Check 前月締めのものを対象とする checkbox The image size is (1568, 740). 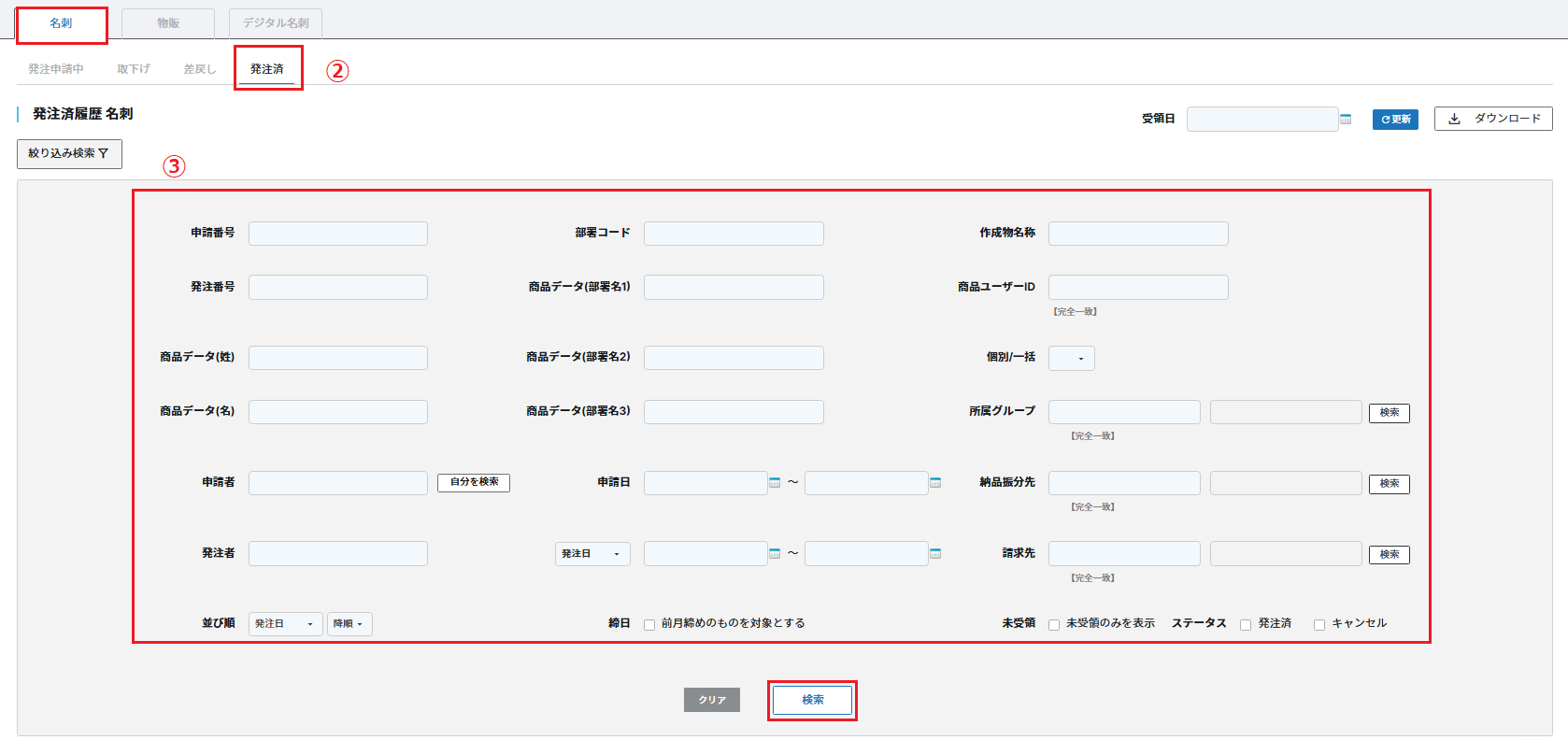click(x=649, y=625)
